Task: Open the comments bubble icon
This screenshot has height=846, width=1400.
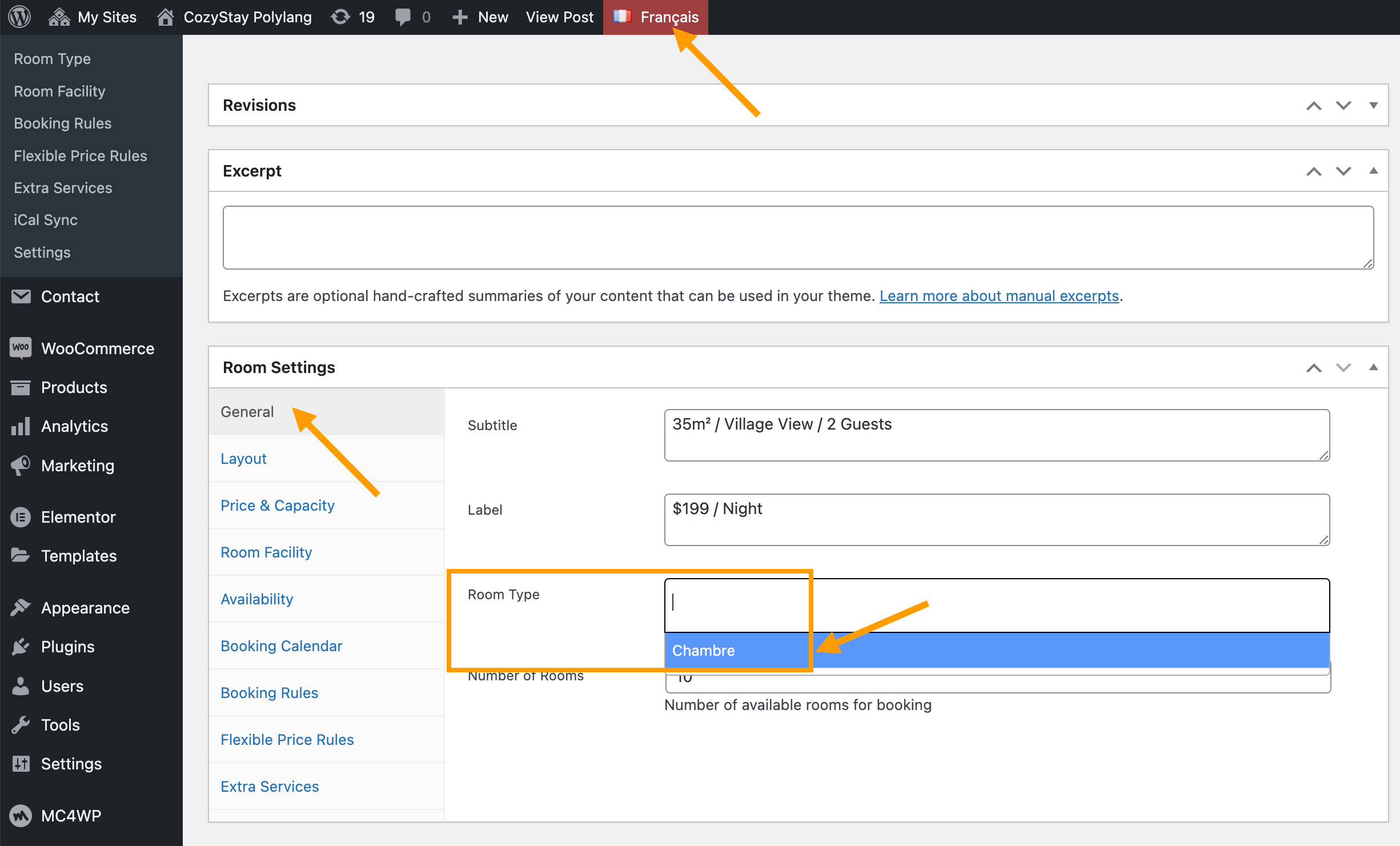Action: point(403,17)
